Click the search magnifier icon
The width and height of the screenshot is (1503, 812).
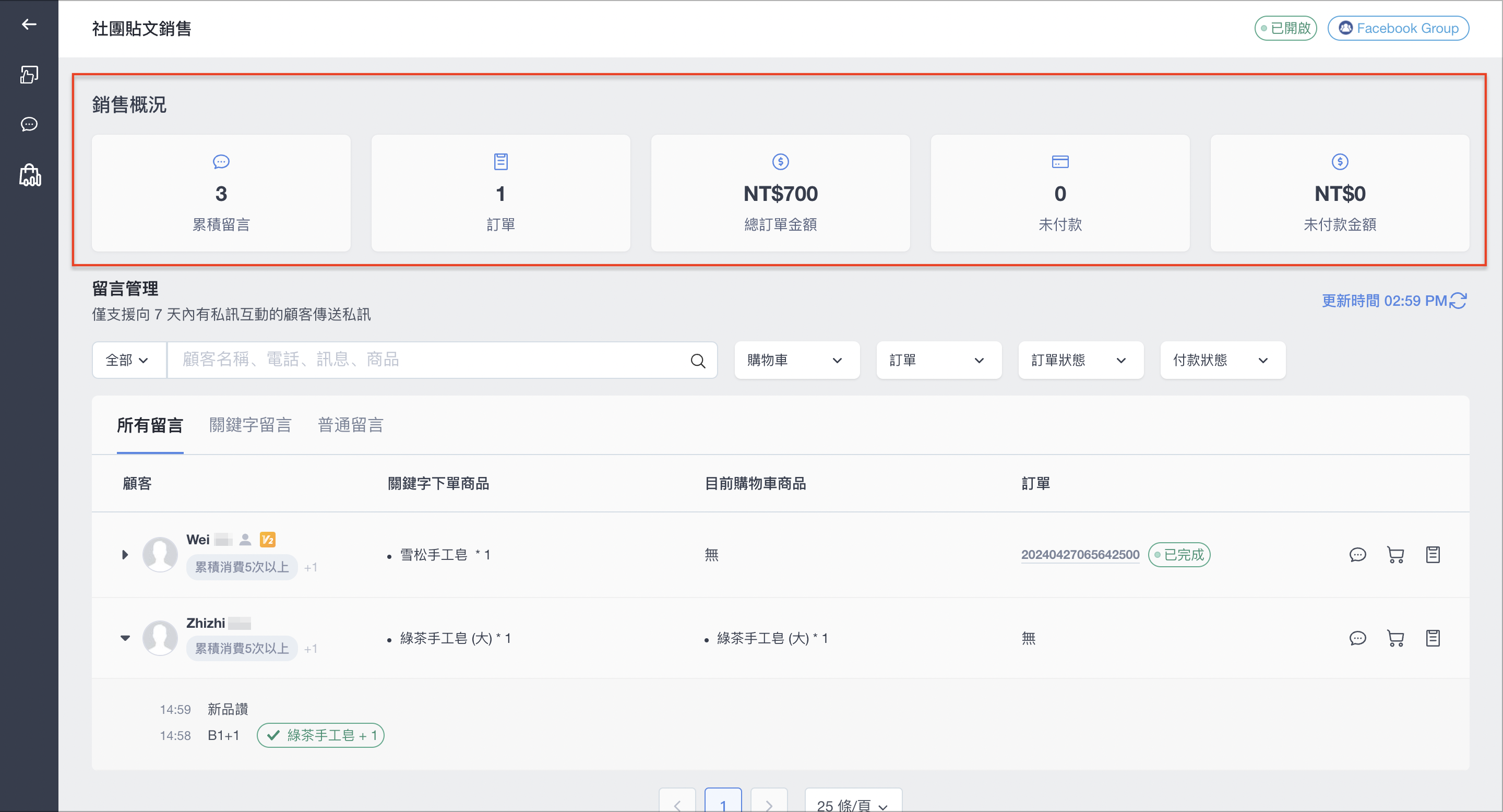coord(698,361)
